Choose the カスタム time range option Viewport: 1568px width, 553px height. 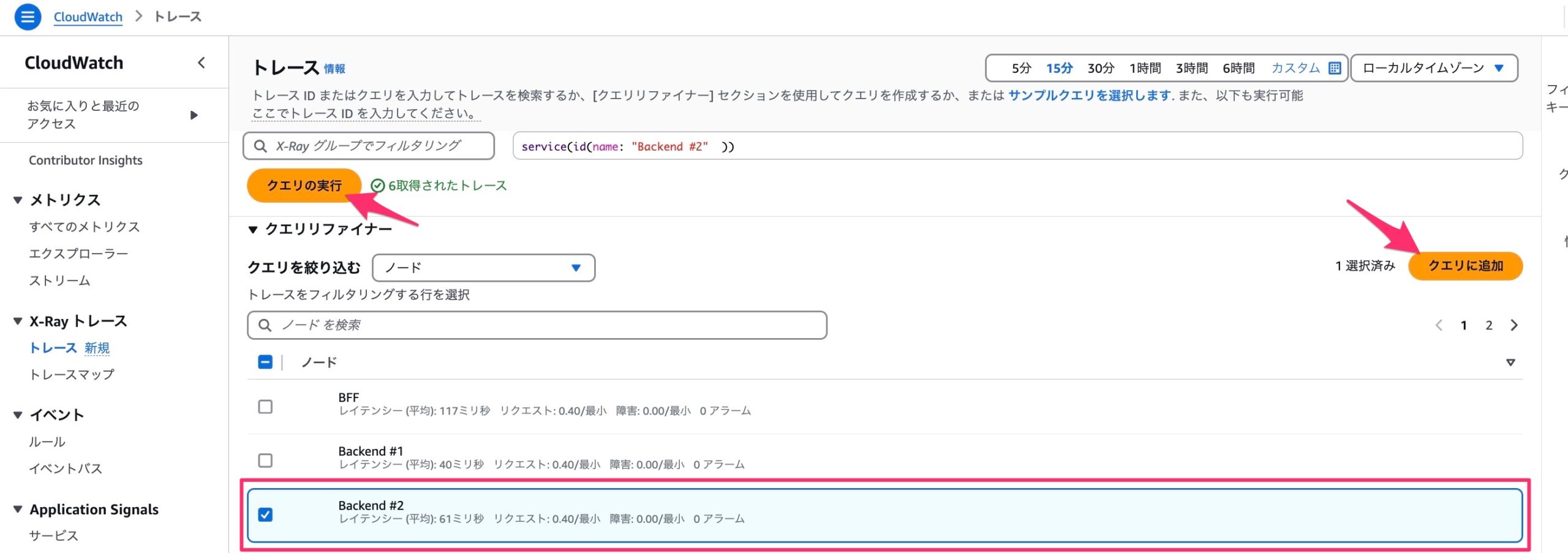(1295, 68)
